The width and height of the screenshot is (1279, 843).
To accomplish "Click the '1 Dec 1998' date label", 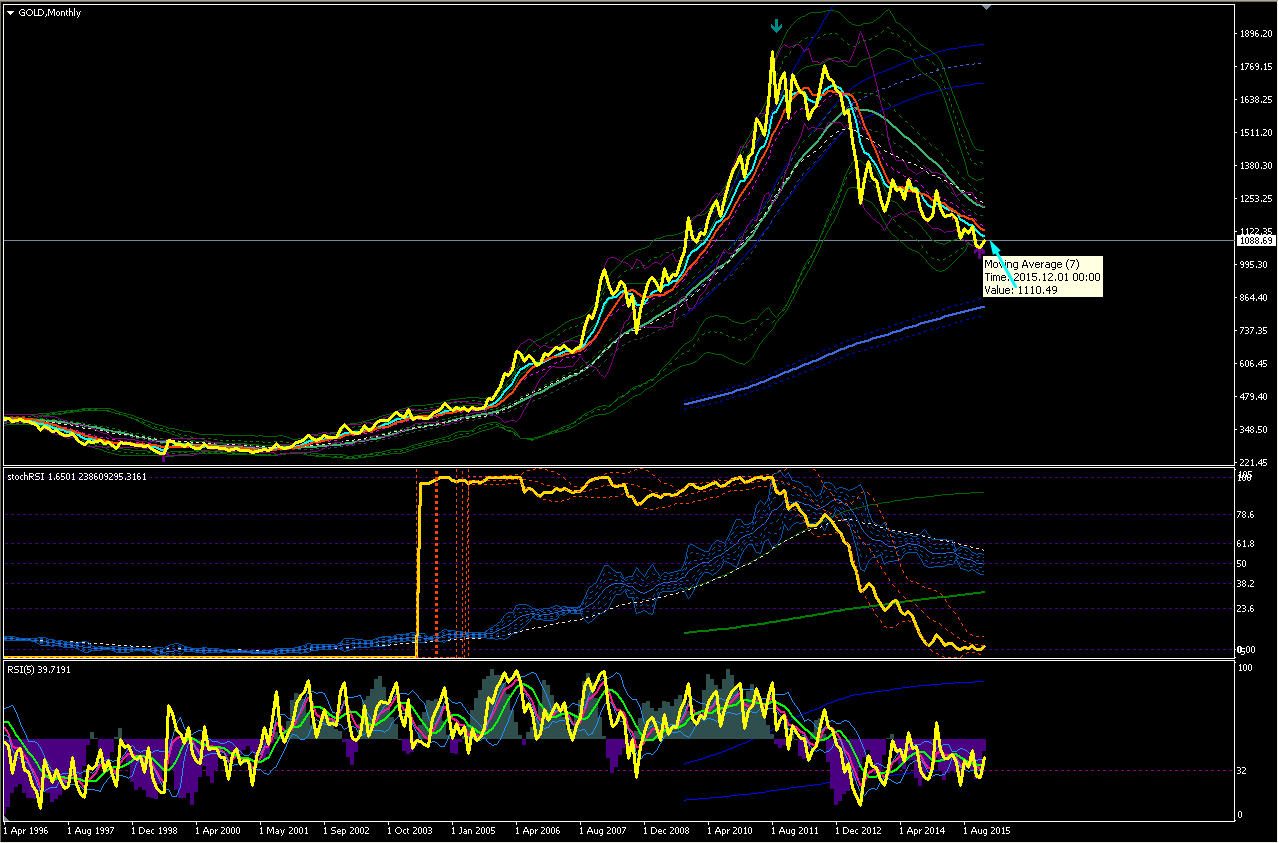I will click(154, 830).
